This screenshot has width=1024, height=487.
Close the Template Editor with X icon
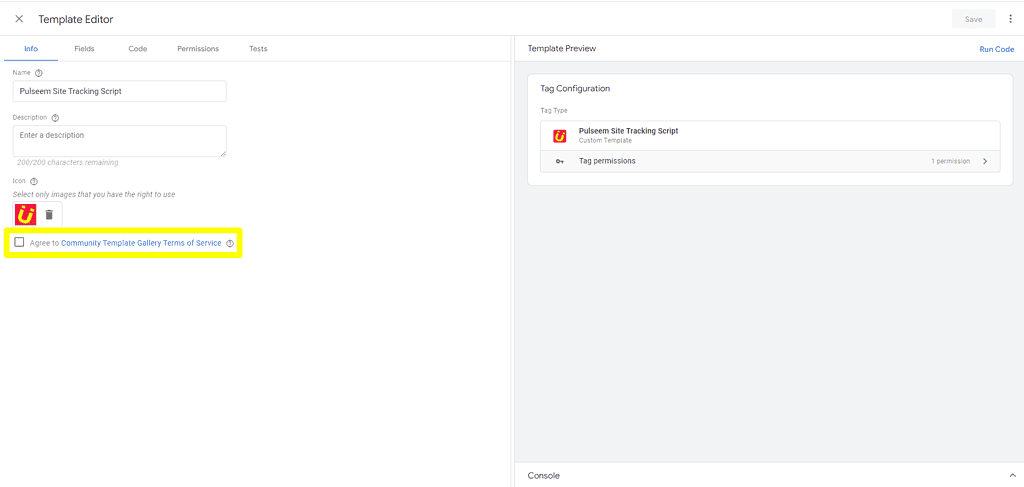pyautogui.click(x=19, y=19)
